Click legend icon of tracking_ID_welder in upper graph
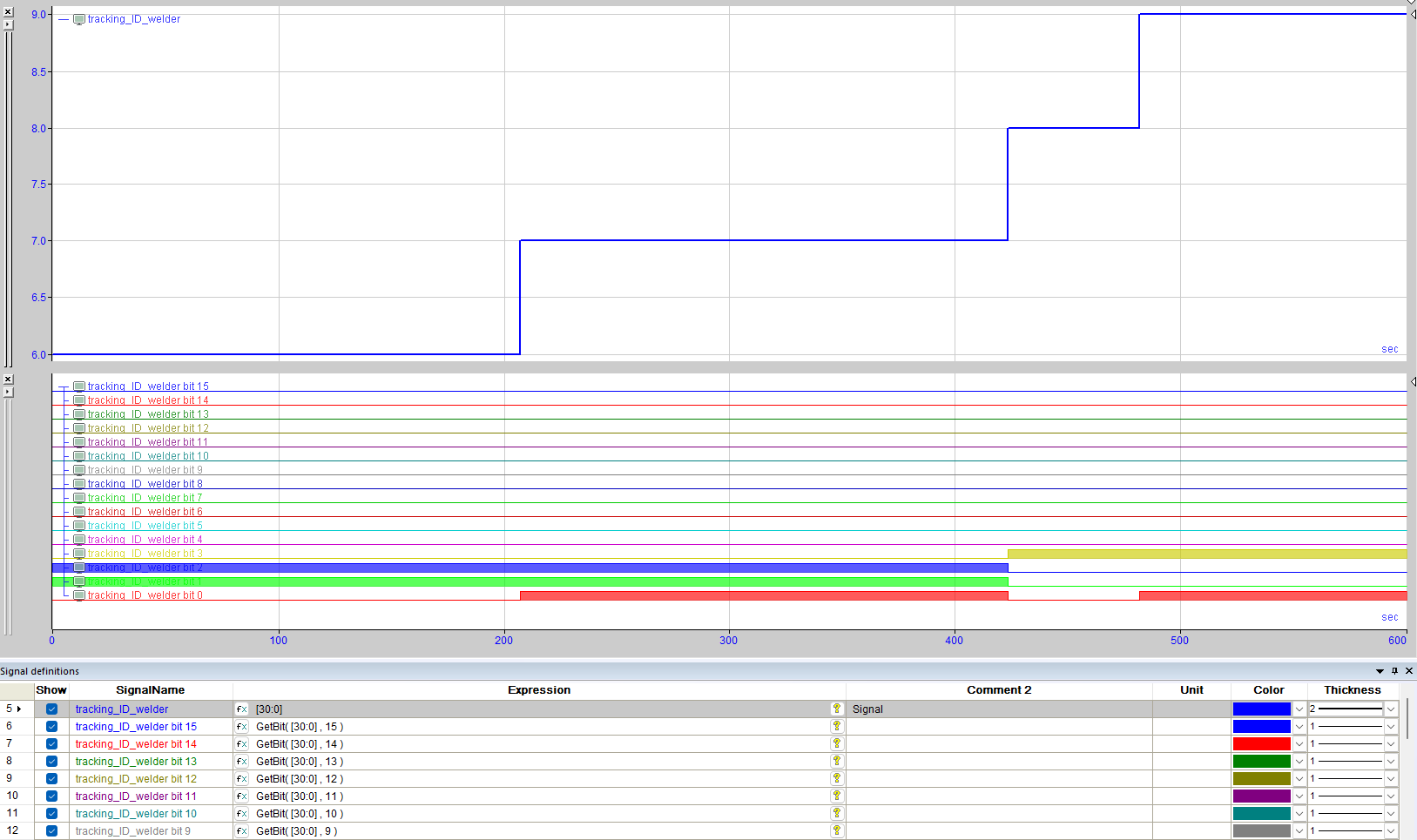 click(x=79, y=19)
